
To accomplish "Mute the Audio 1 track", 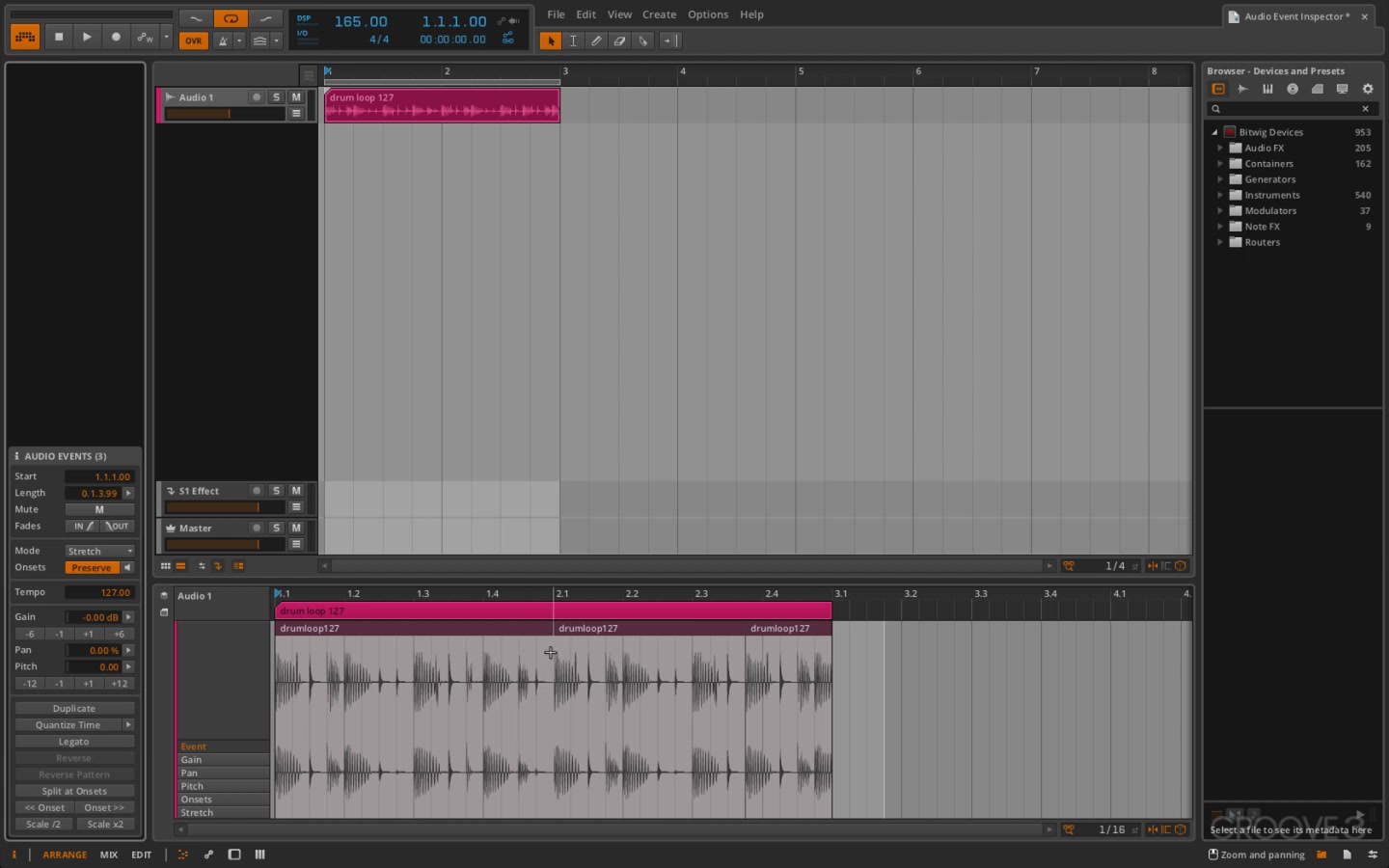I will click(296, 97).
